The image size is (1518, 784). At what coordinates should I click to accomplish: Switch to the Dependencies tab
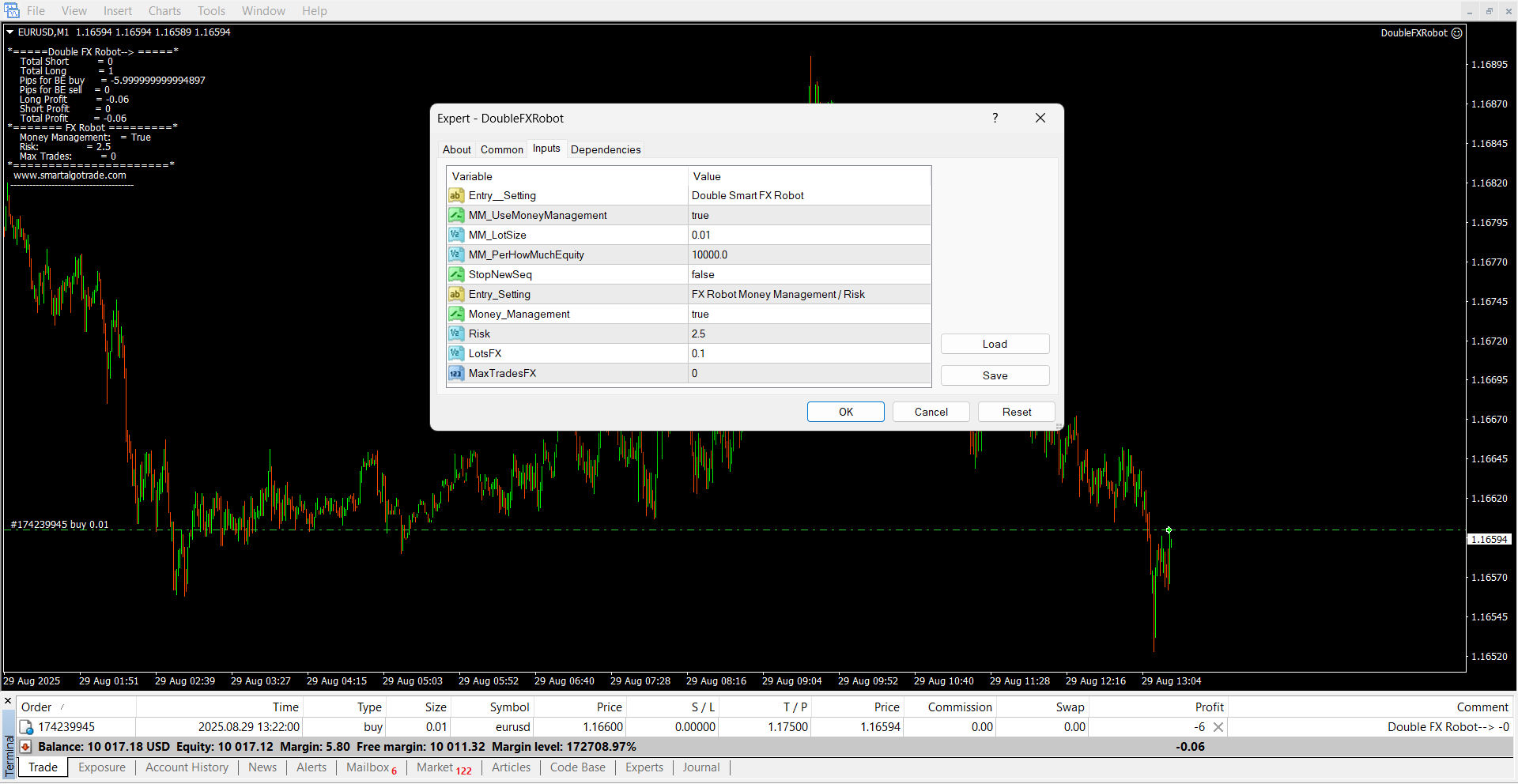(x=606, y=149)
